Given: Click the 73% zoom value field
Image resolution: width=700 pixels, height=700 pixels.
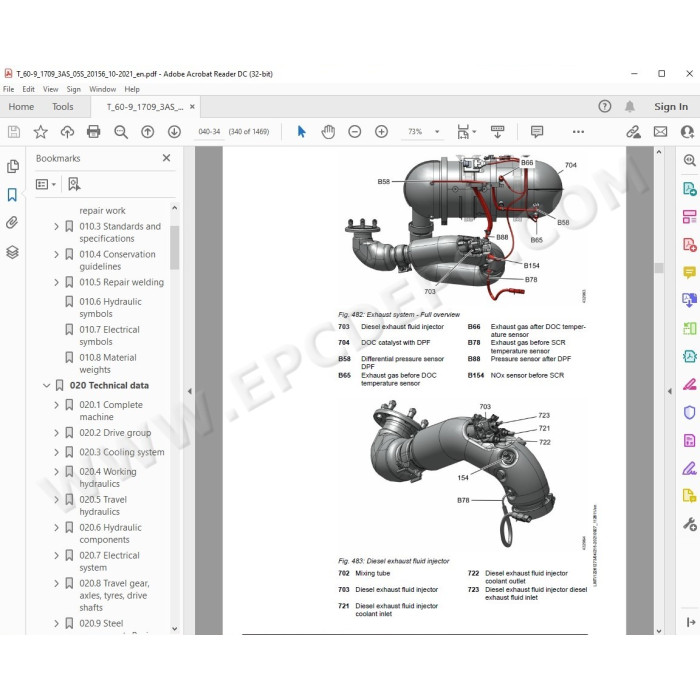Looking at the screenshot, I should pos(415,132).
